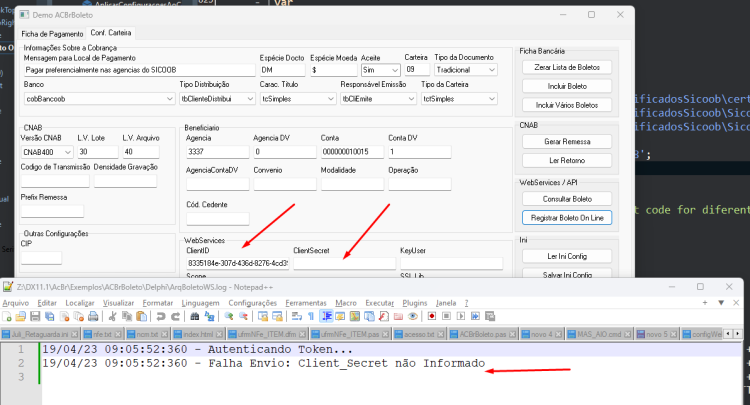Open the Aceite dropdown showing Sim
Screen dimensions: 750x405
pos(380,70)
